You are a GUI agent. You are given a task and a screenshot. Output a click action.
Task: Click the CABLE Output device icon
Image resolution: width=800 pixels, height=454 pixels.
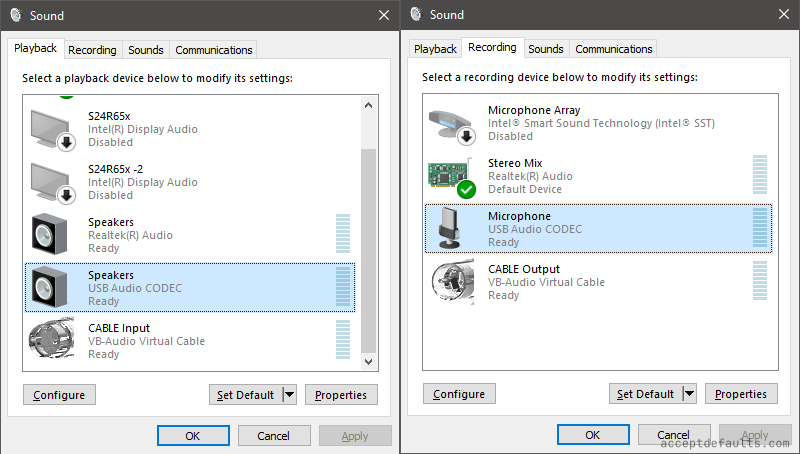(x=452, y=282)
